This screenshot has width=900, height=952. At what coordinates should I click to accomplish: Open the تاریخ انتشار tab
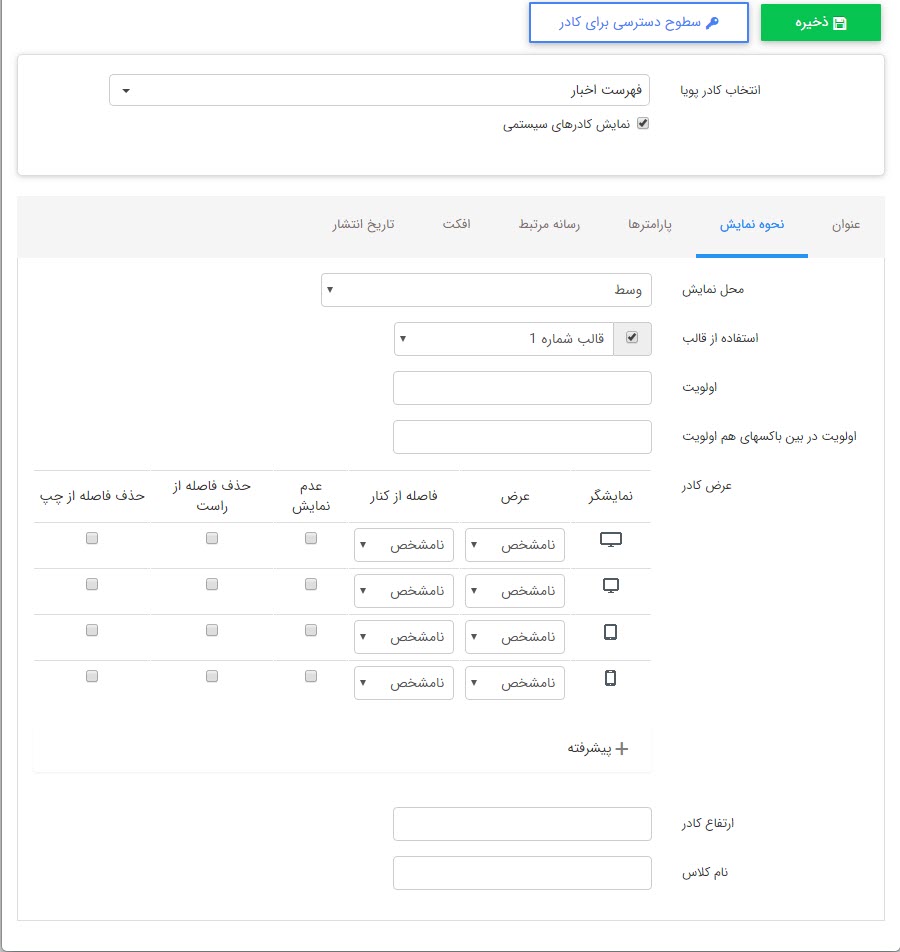362,225
